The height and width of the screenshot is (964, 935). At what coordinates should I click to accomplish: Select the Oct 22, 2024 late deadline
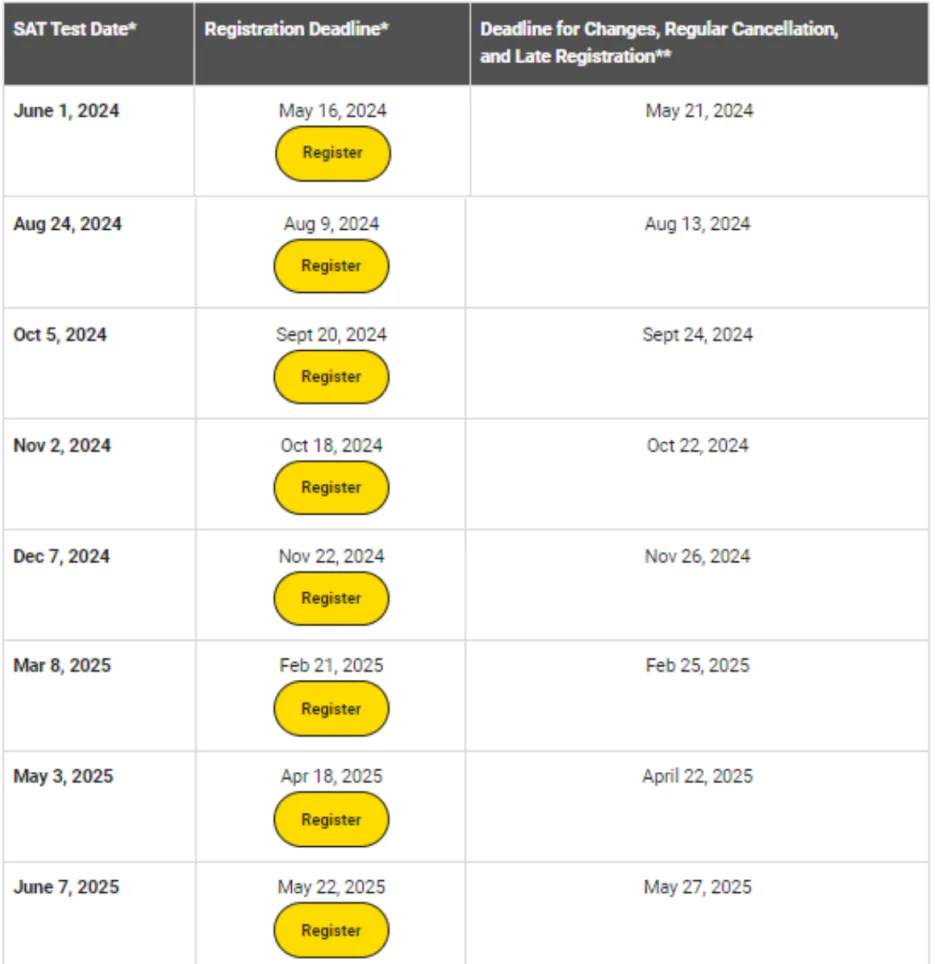[697, 445]
